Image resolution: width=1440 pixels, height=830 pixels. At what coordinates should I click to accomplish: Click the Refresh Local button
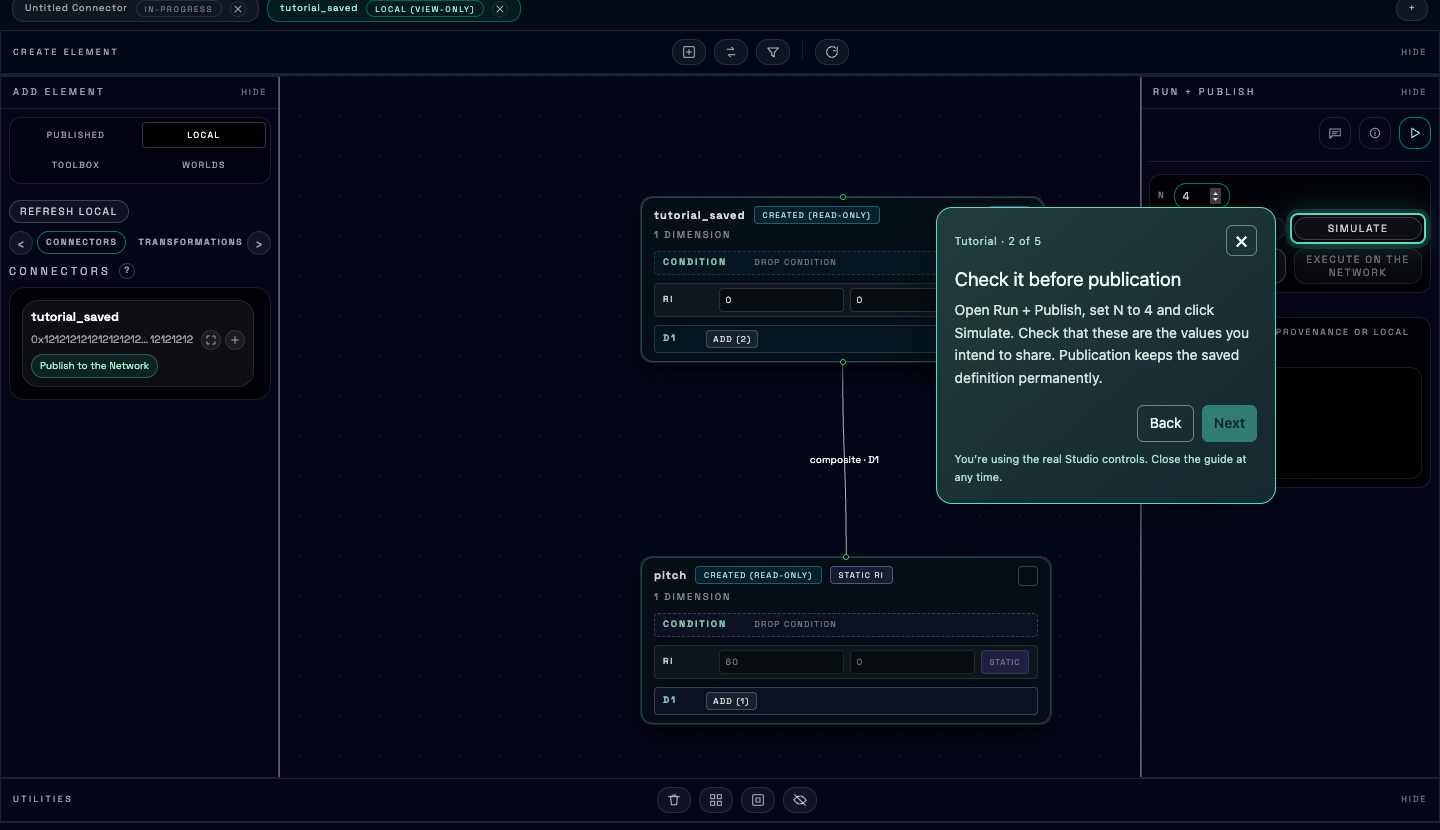tap(69, 212)
